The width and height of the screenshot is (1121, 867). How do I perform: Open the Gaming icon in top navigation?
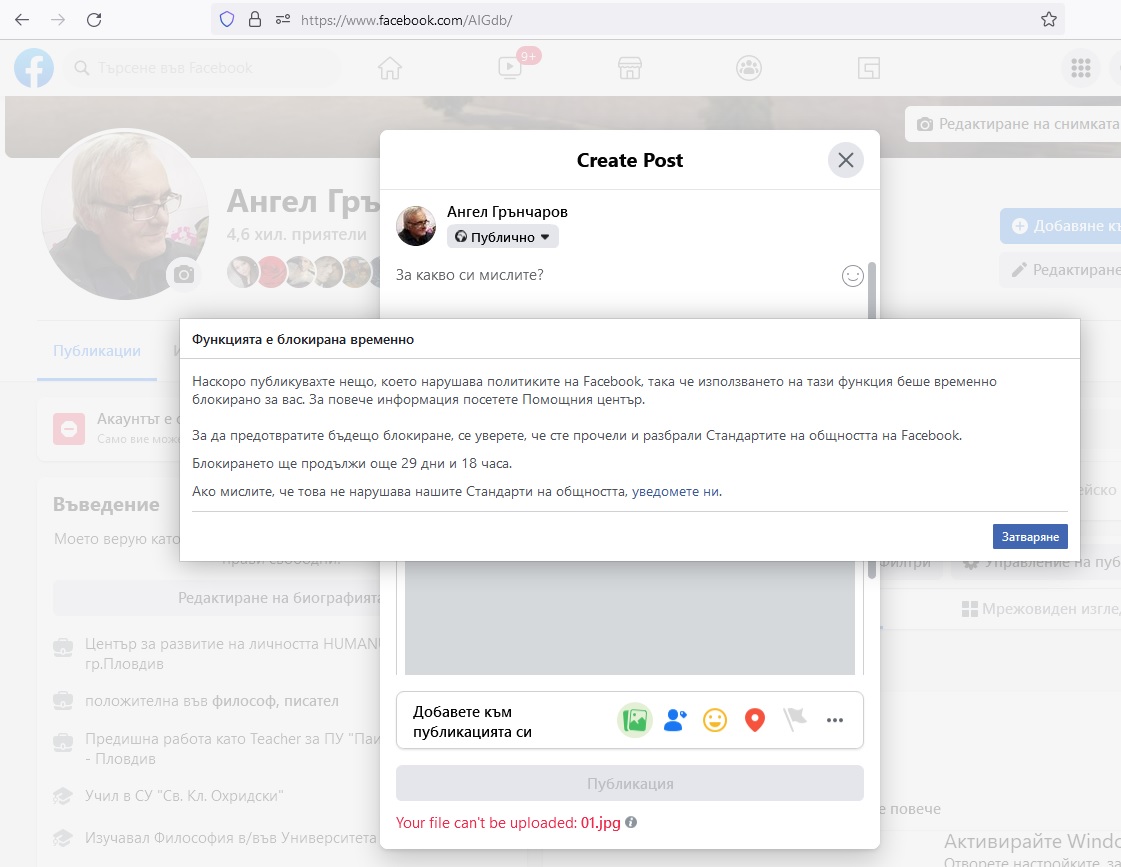868,68
